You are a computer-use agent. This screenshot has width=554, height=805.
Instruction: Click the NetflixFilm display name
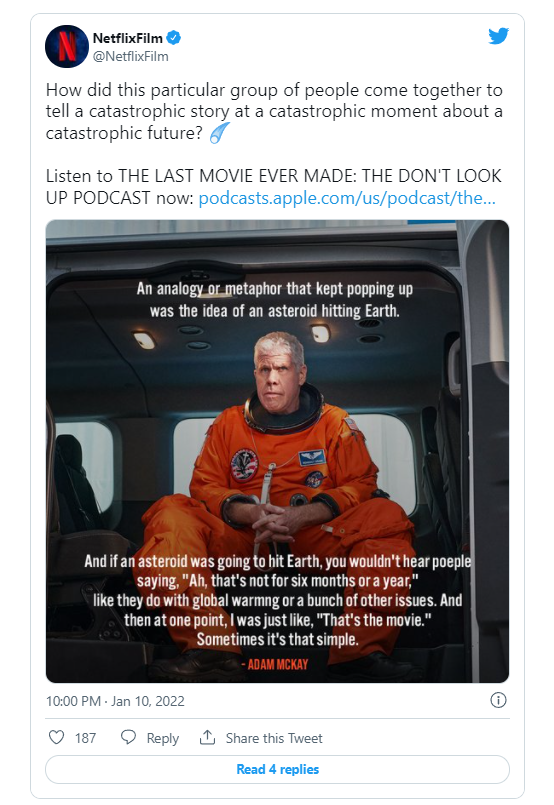127,38
